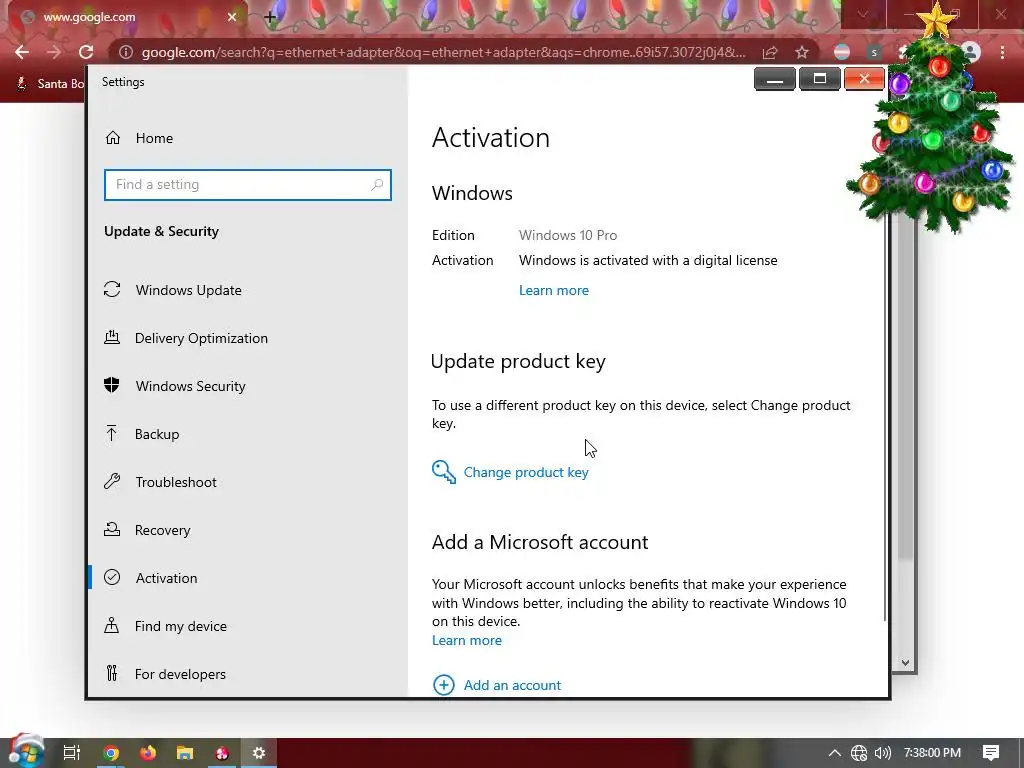This screenshot has width=1024, height=768.
Task: Open the Start menu with Santa hat
Action: tap(25, 752)
